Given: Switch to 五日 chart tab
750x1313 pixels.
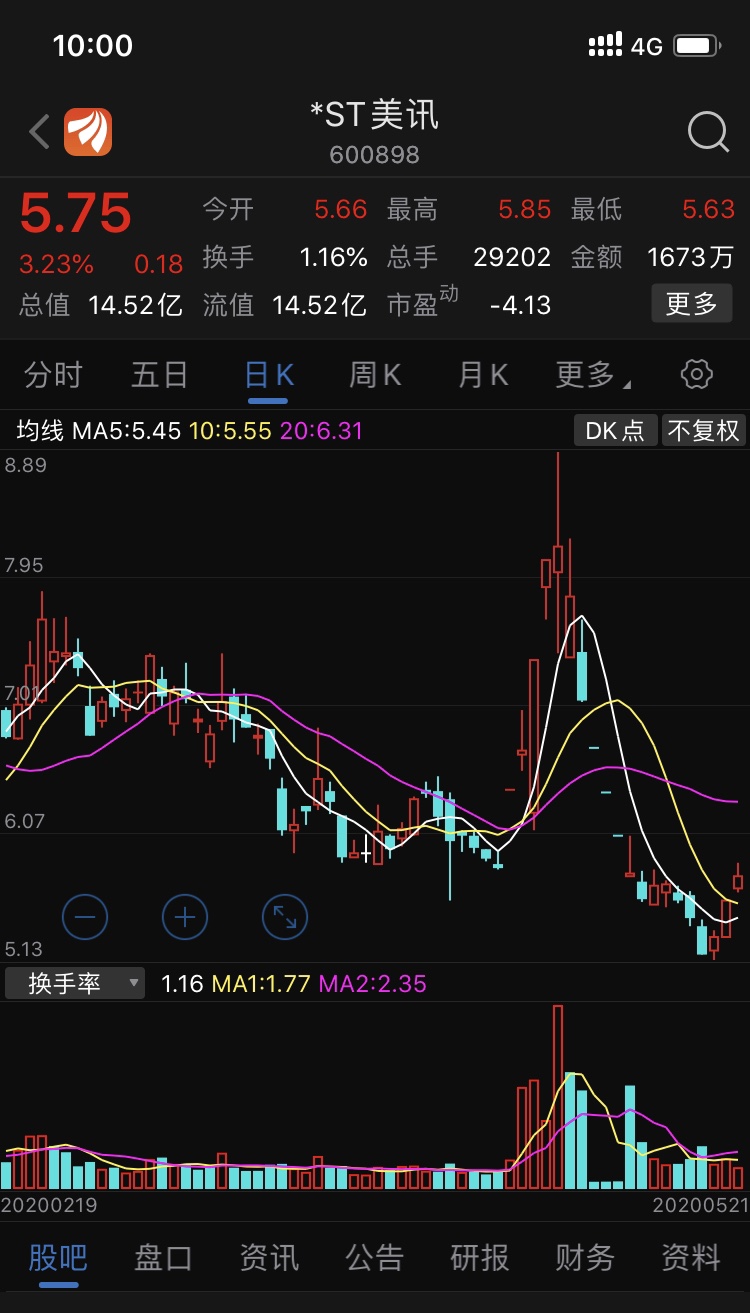Looking at the screenshot, I should pos(160,375).
